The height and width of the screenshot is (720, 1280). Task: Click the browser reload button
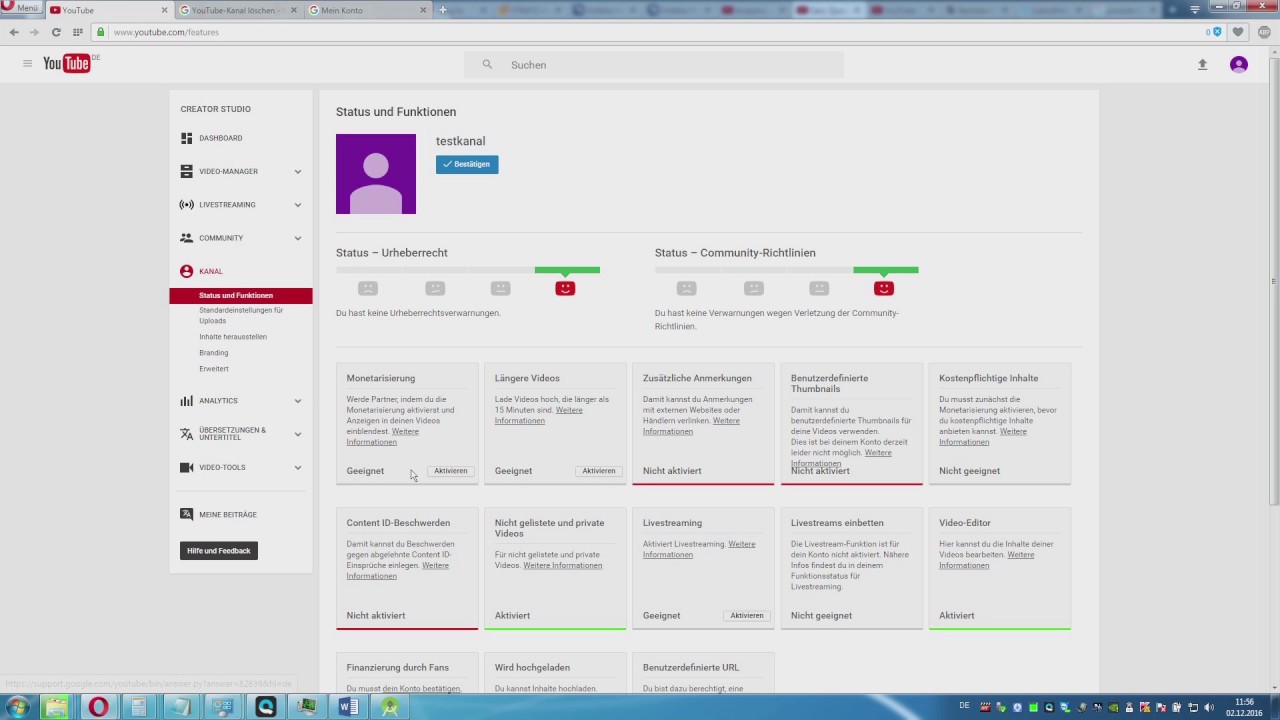[56, 32]
